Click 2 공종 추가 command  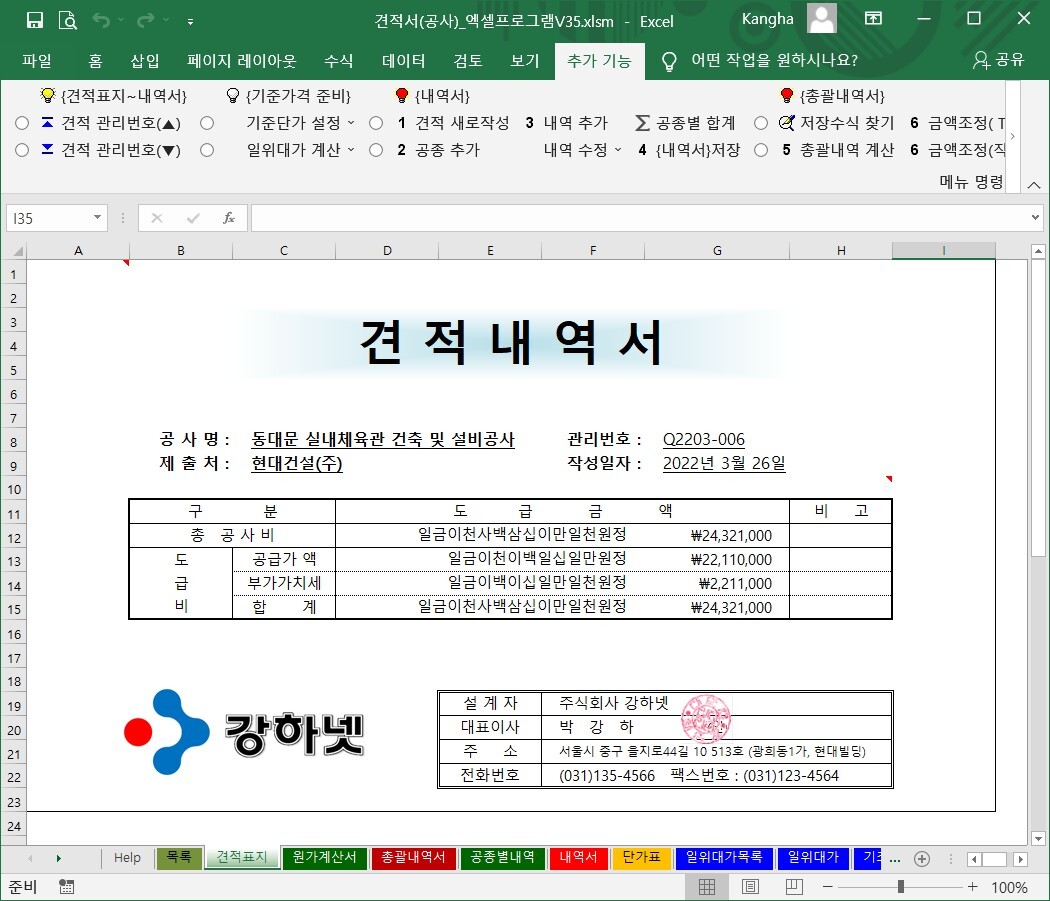[x=438, y=150]
